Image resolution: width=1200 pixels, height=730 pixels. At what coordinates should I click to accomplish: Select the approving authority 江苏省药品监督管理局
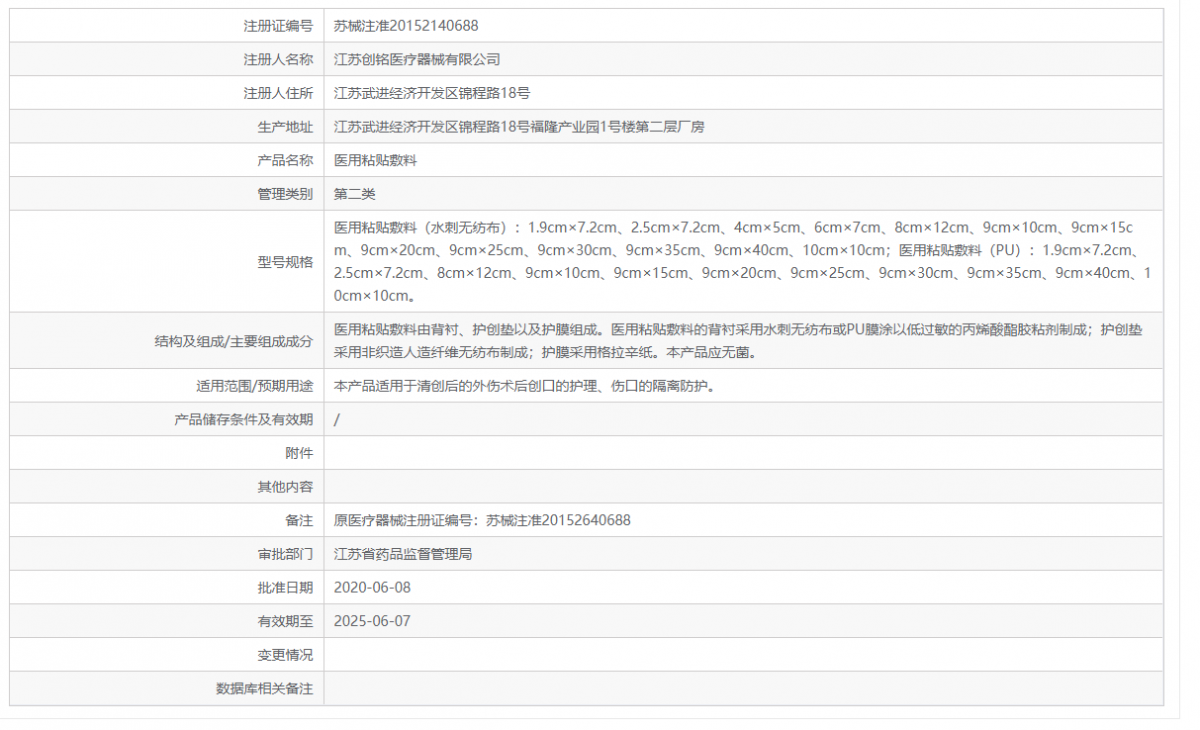point(403,554)
